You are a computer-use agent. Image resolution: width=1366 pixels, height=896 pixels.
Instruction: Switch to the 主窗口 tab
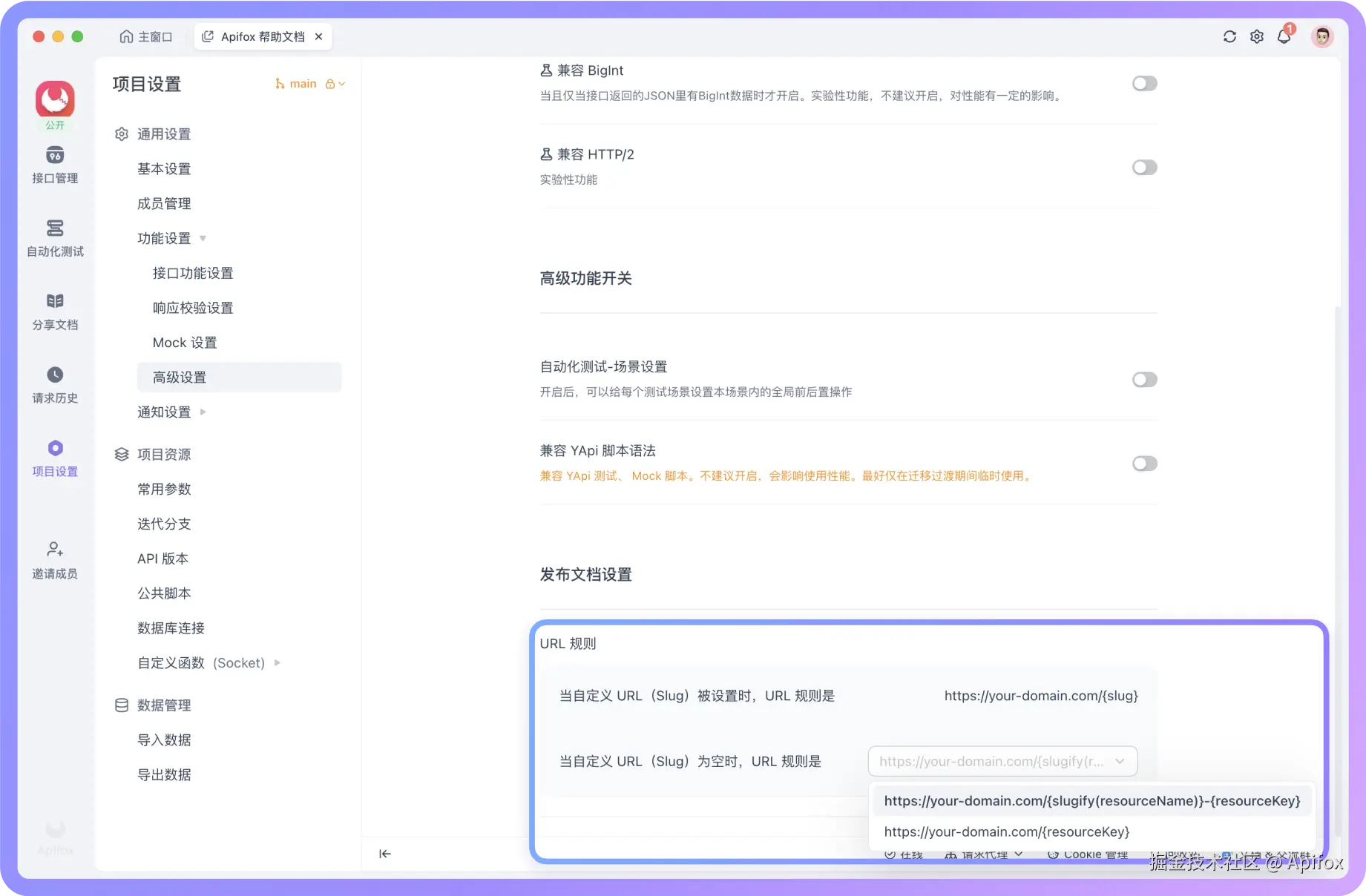146,36
